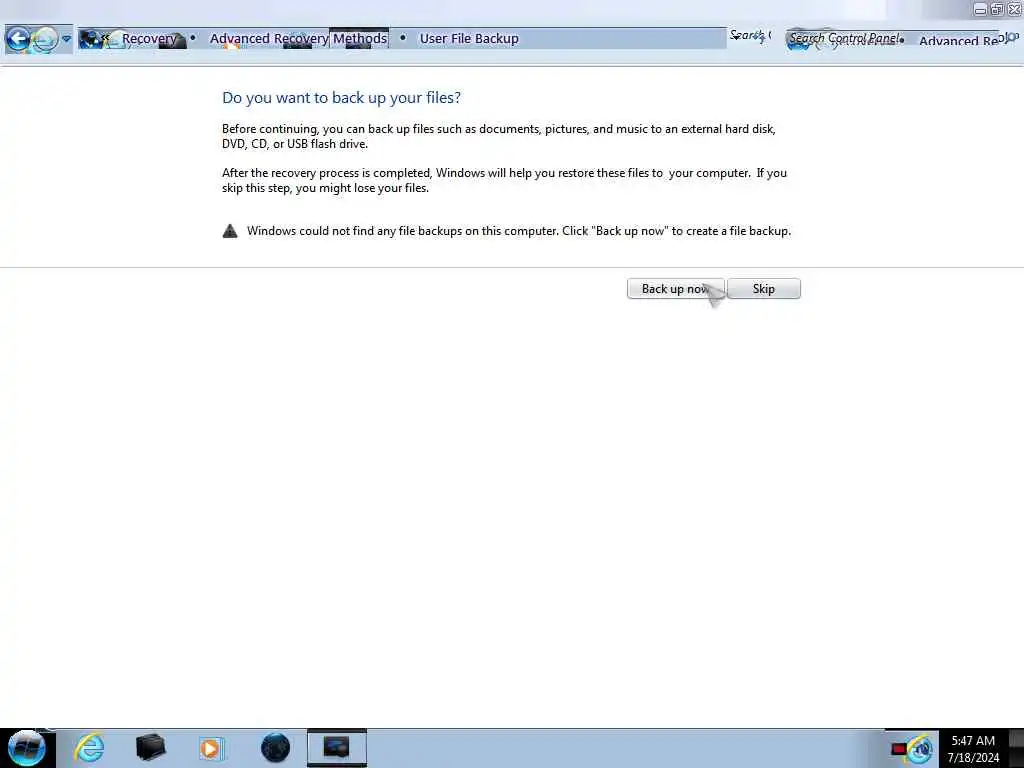1024x768 pixels.
Task: Close the Recovery window
Action: coord(1014,8)
